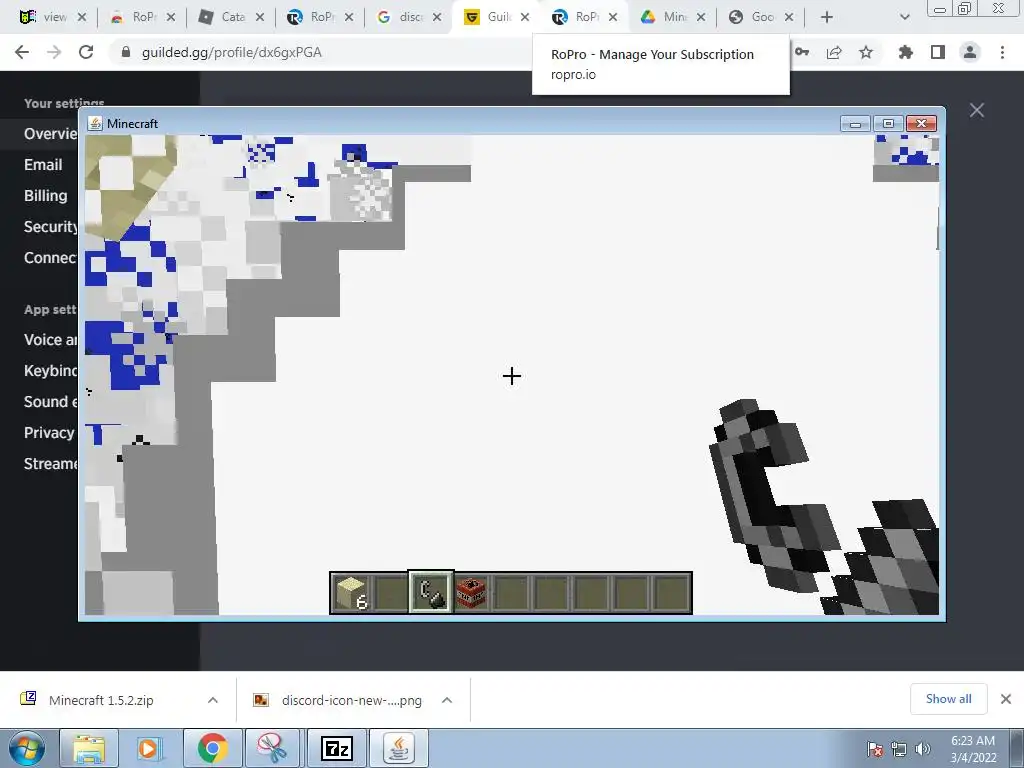Open the Chrome profile avatar
The height and width of the screenshot is (768, 1024).
pyautogui.click(x=970, y=52)
